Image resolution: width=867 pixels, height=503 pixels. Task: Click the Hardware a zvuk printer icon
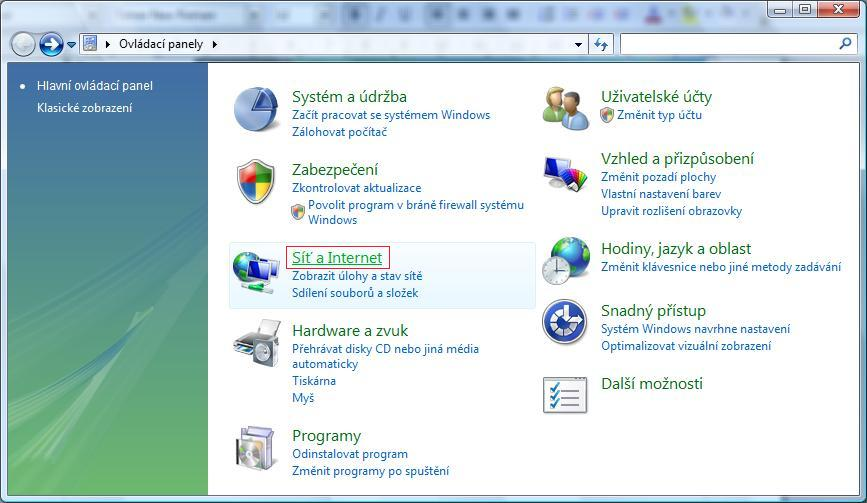(256, 344)
